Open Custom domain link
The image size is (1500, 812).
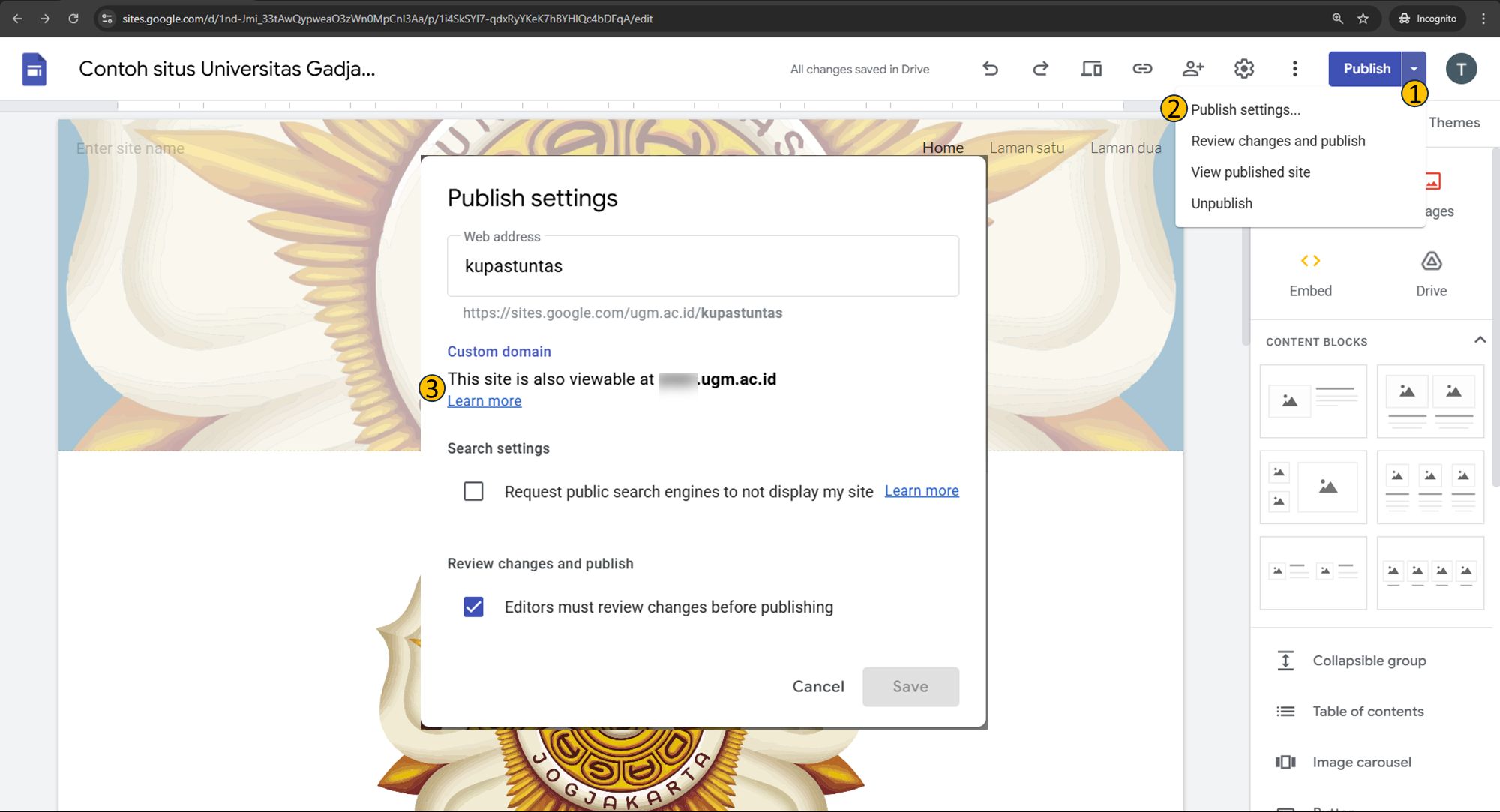coord(499,352)
